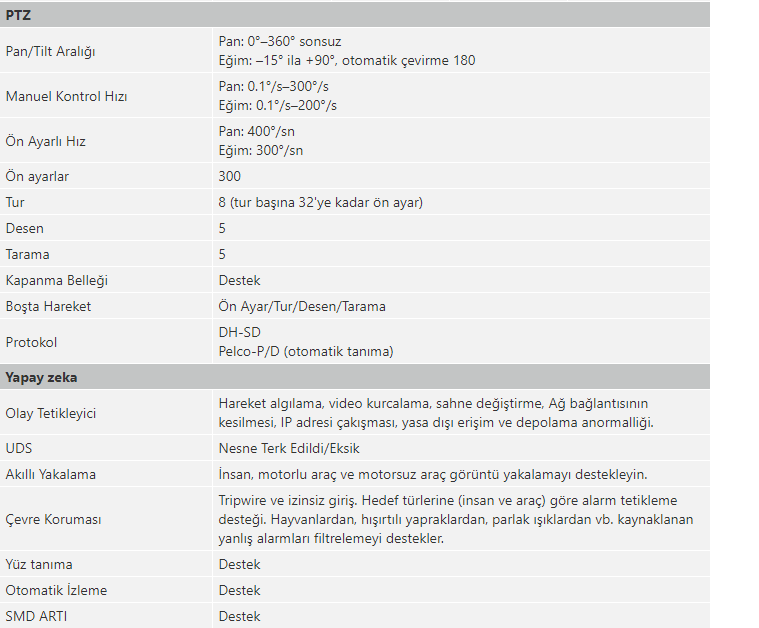Click the PTZ section header
The height and width of the screenshot is (628, 759).
(19, 15)
